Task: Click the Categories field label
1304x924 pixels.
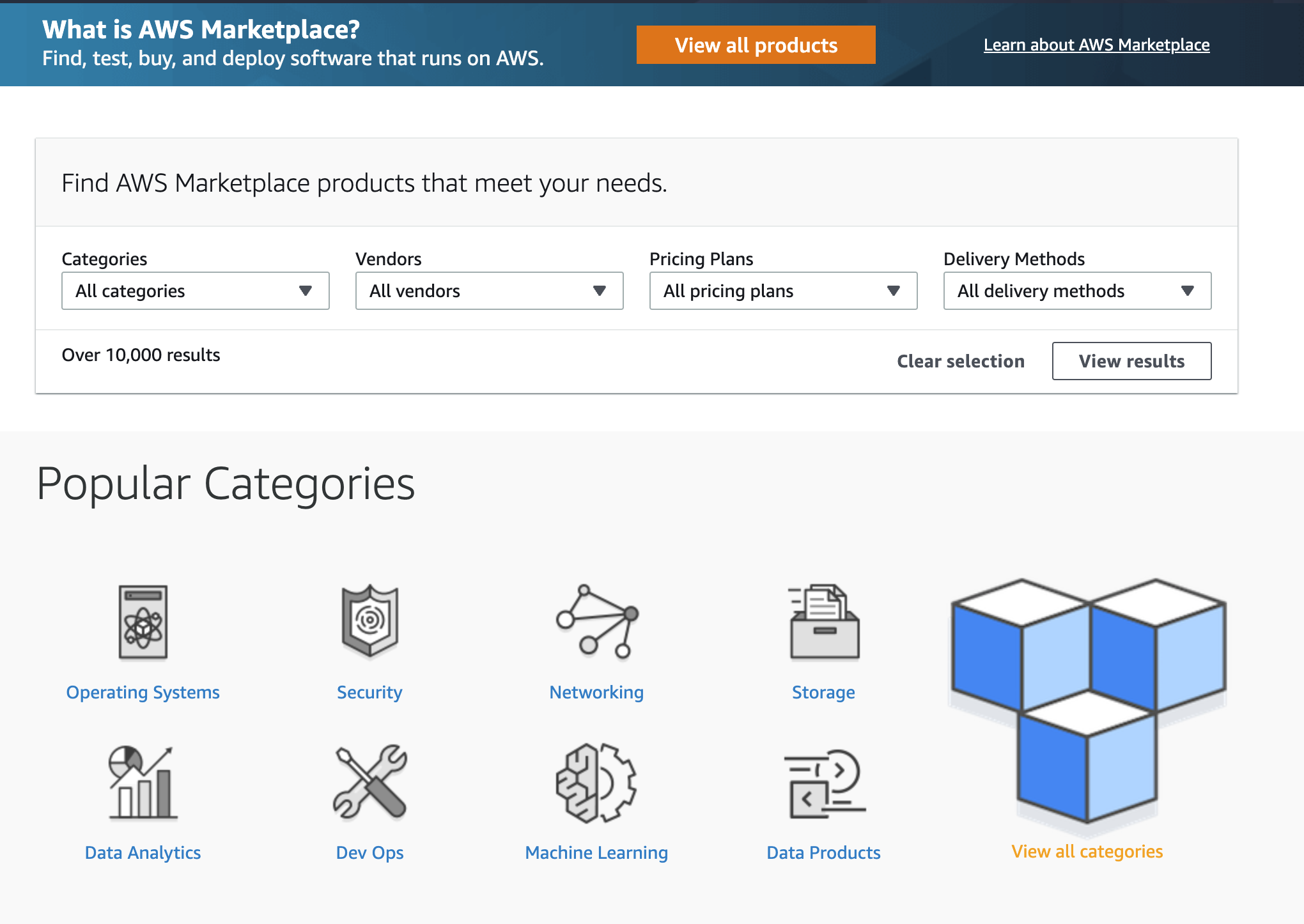Action: 104,259
